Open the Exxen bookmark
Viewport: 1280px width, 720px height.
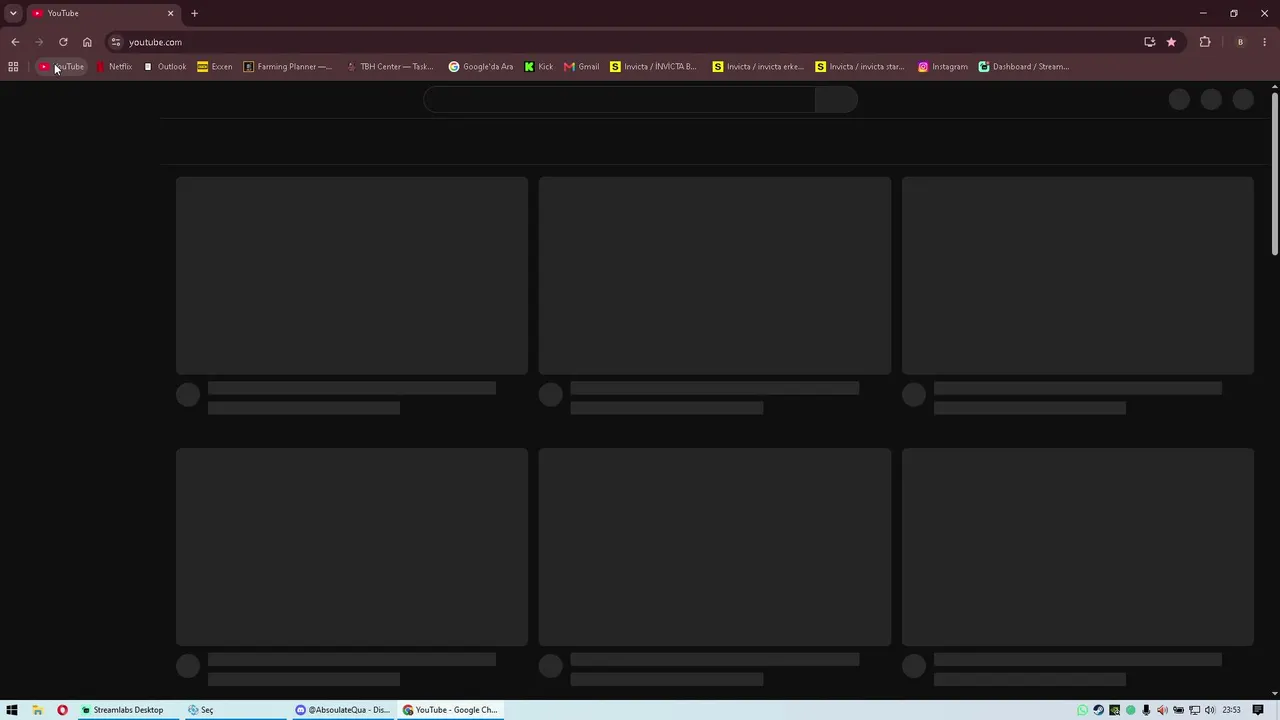(215, 67)
